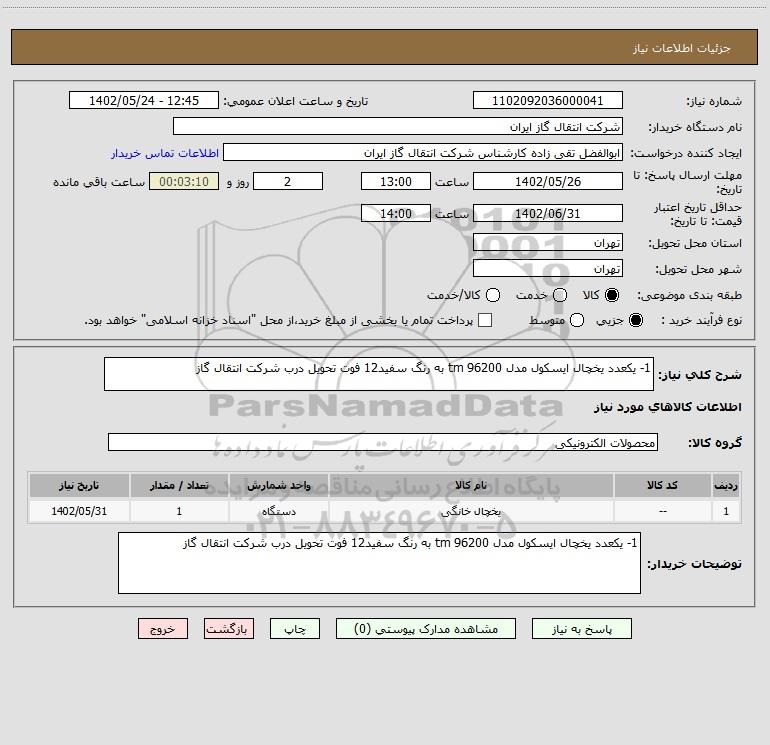
Task: Click the نام دستگاه خریدار field
Action: [398, 127]
